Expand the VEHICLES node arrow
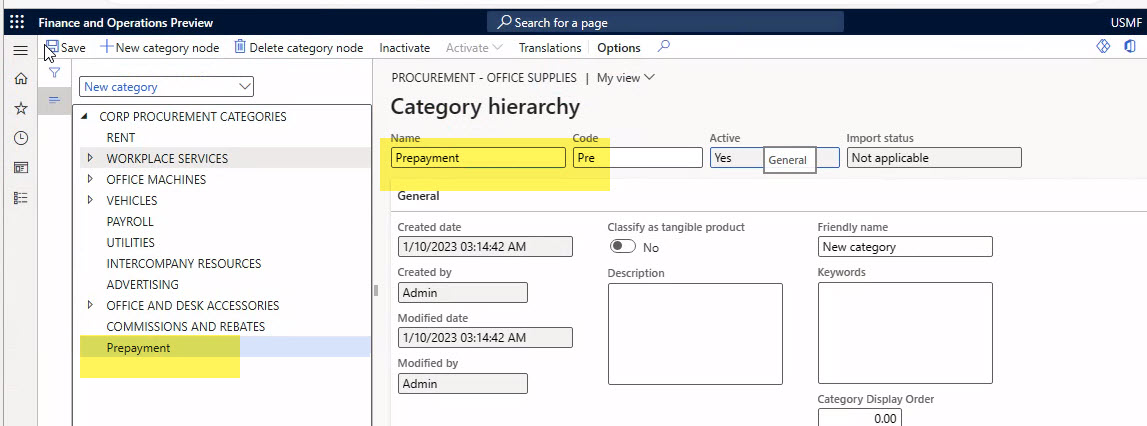Viewport: 1147px width, 426px height. point(90,200)
